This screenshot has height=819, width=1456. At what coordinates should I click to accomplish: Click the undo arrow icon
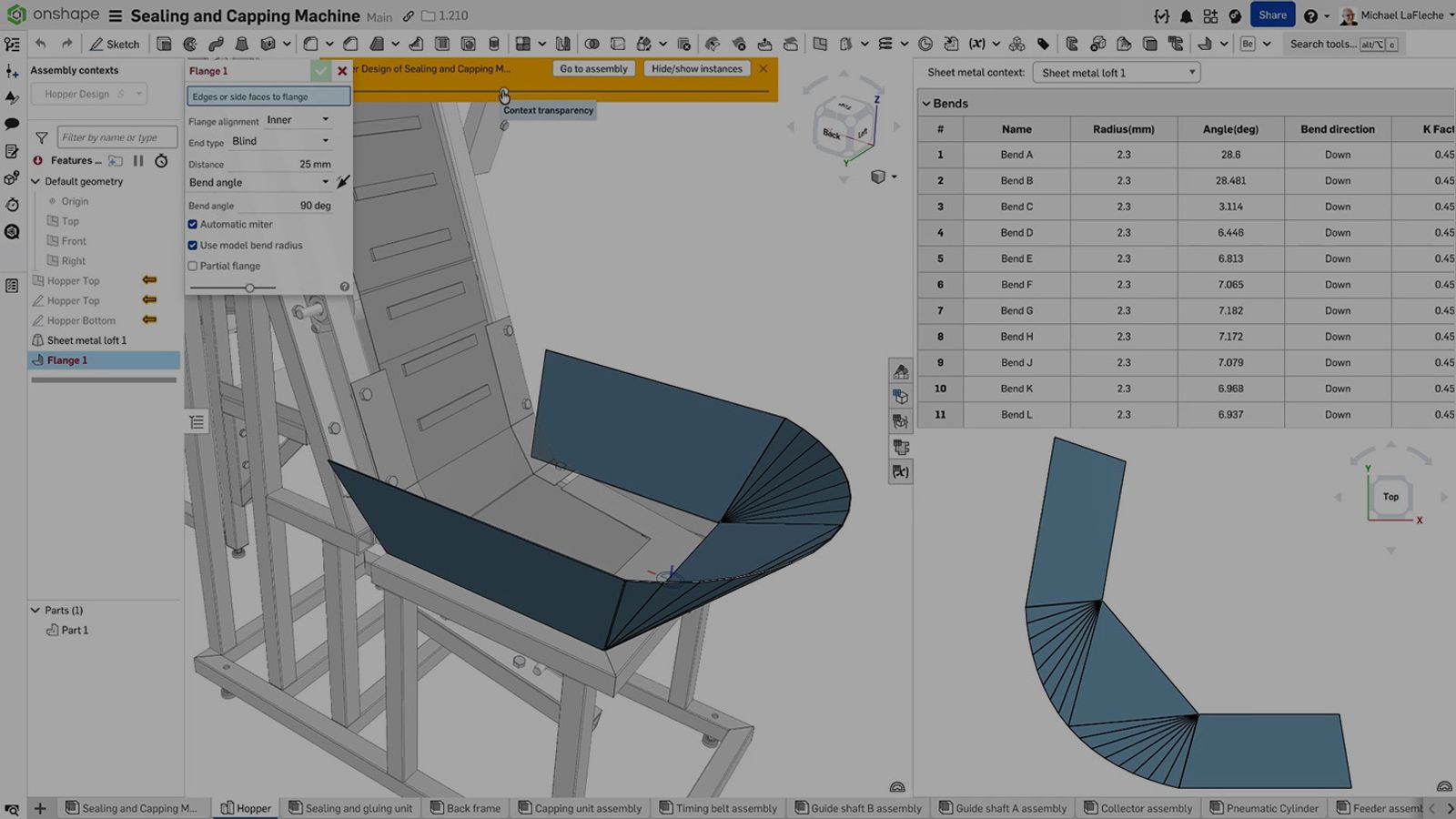point(41,44)
